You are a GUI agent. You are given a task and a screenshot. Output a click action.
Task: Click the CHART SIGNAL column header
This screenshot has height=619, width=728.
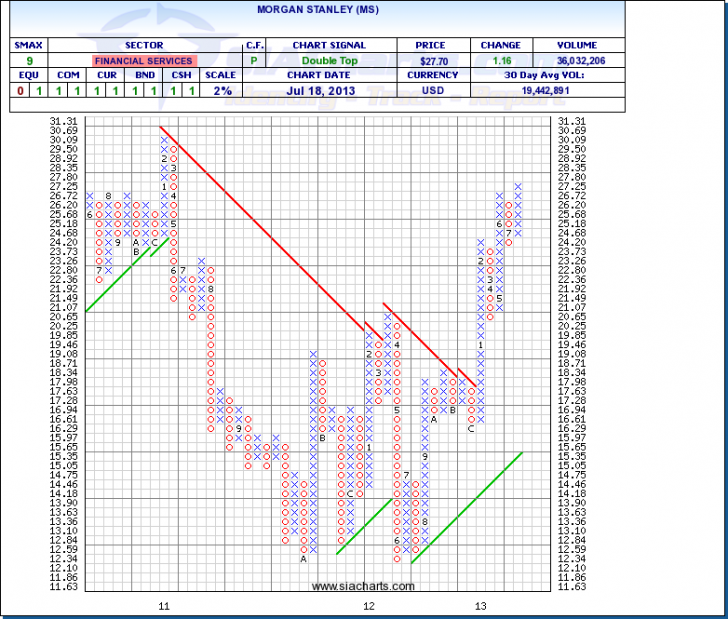pos(331,45)
